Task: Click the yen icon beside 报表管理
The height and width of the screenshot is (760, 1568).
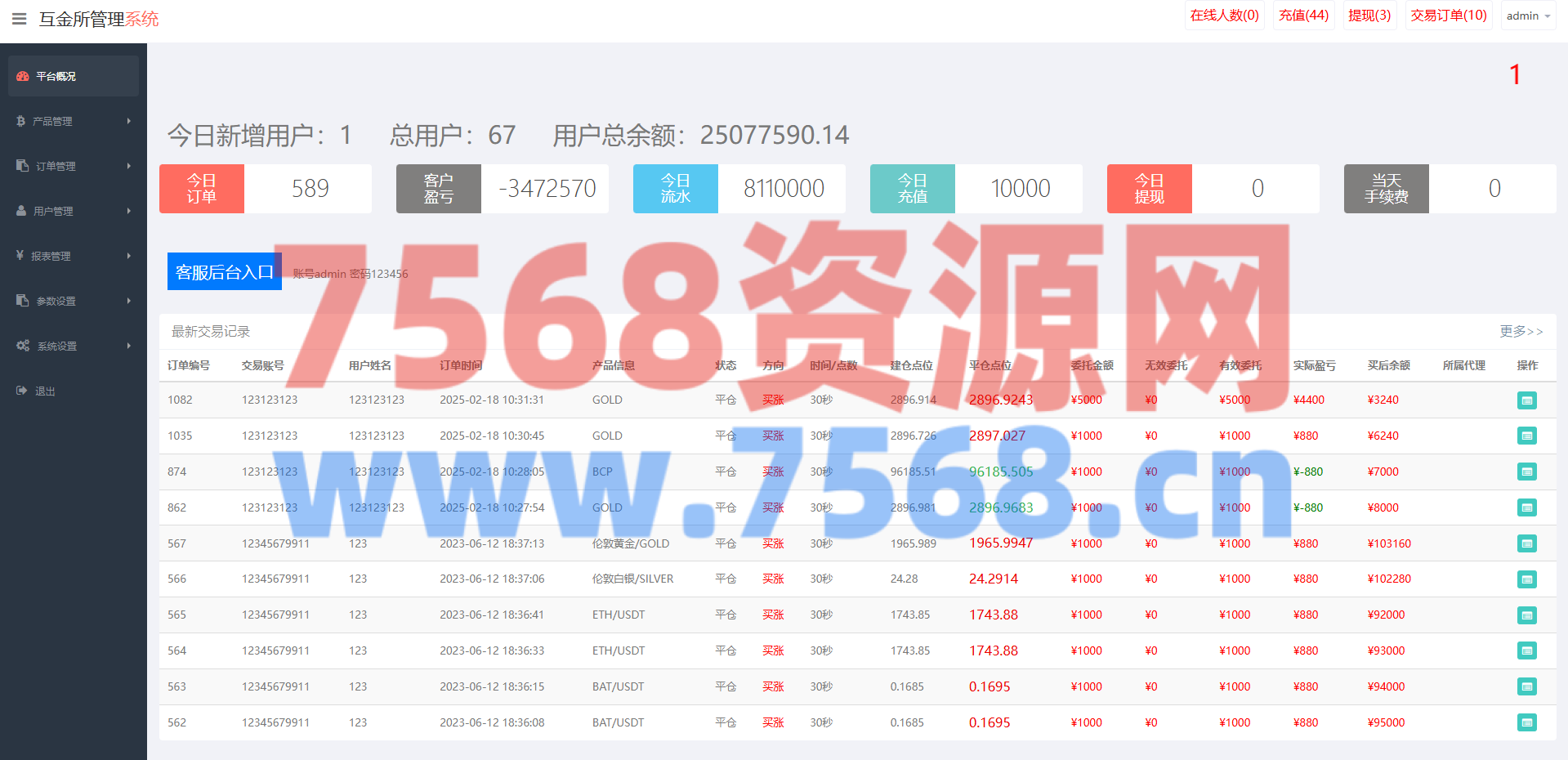Action: point(20,256)
